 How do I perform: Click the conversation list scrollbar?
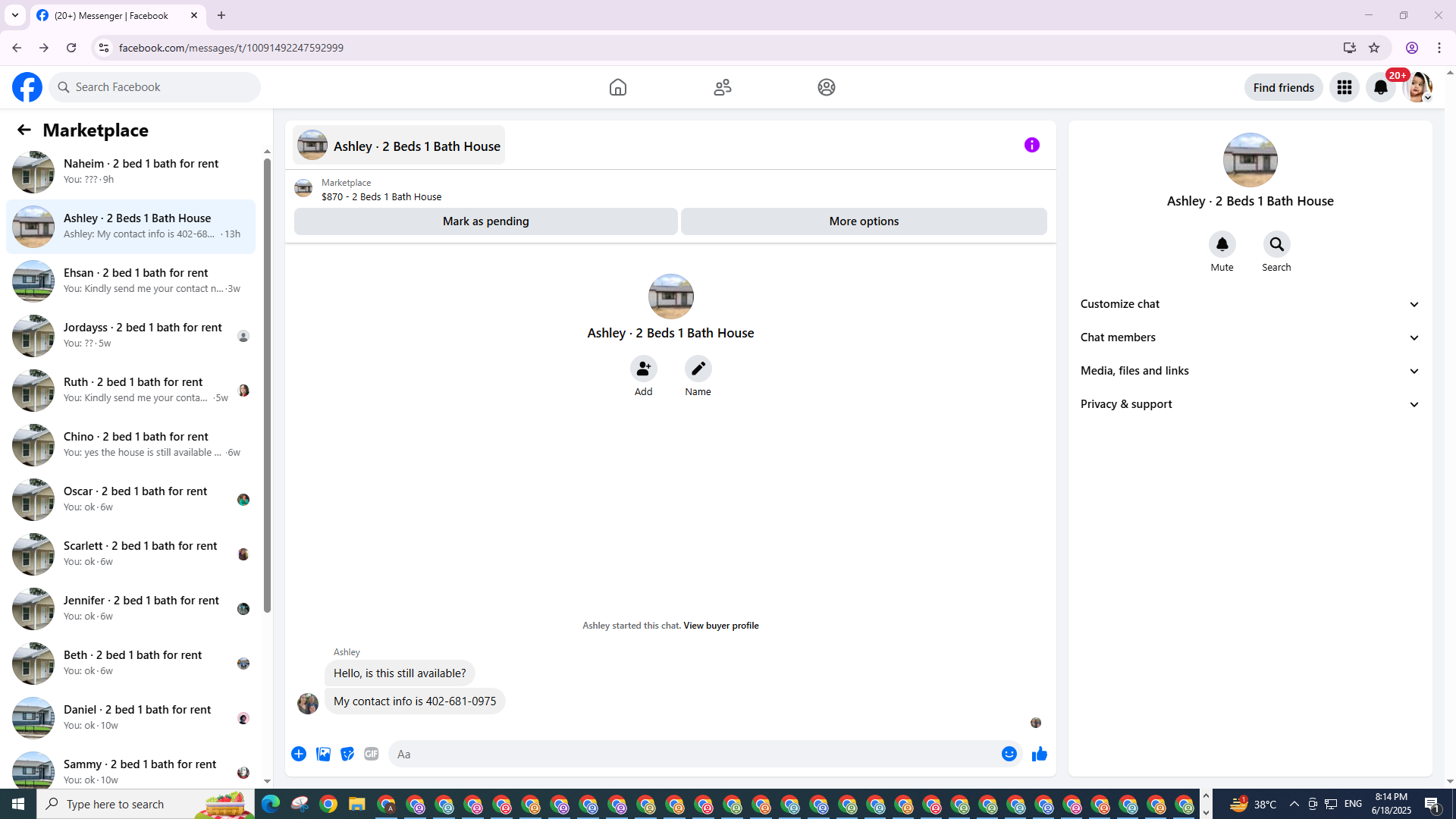click(x=267, y=385)
